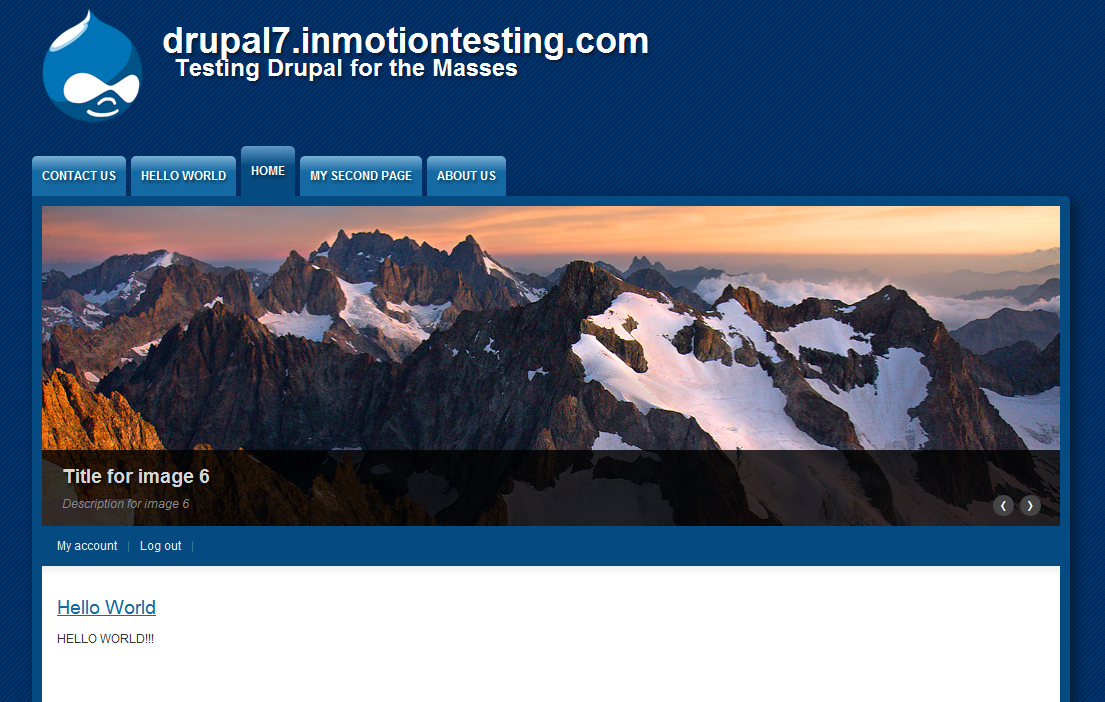The width and height of the screenshot is (1105, 702).
Task: Click the HELLO WORLD!!! body text
Action: pos(105,639)
